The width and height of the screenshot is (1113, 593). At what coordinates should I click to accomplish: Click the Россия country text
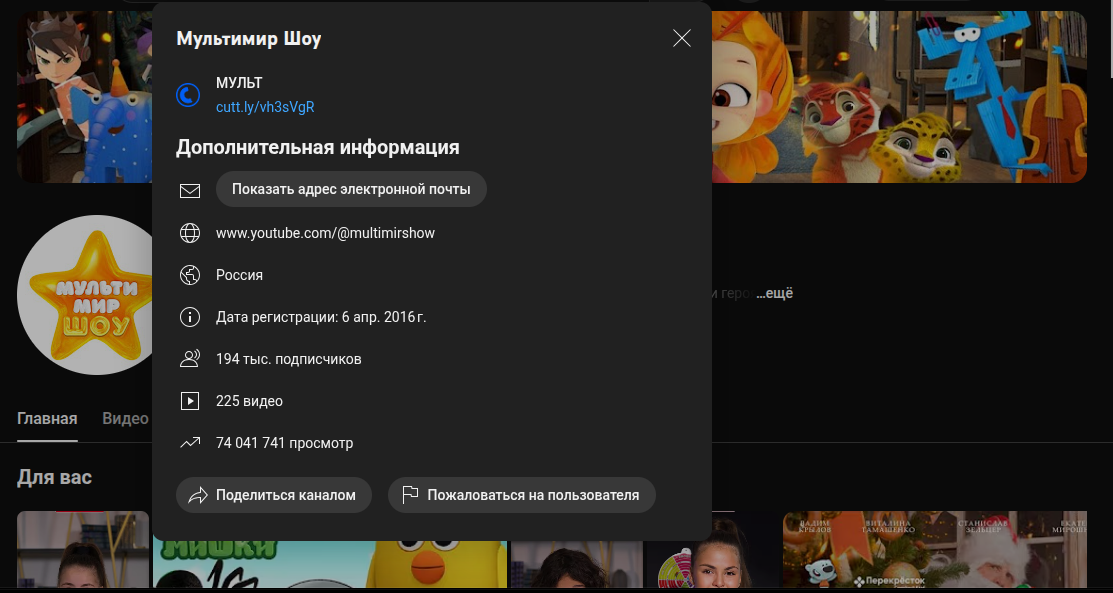tap(239, 275)
